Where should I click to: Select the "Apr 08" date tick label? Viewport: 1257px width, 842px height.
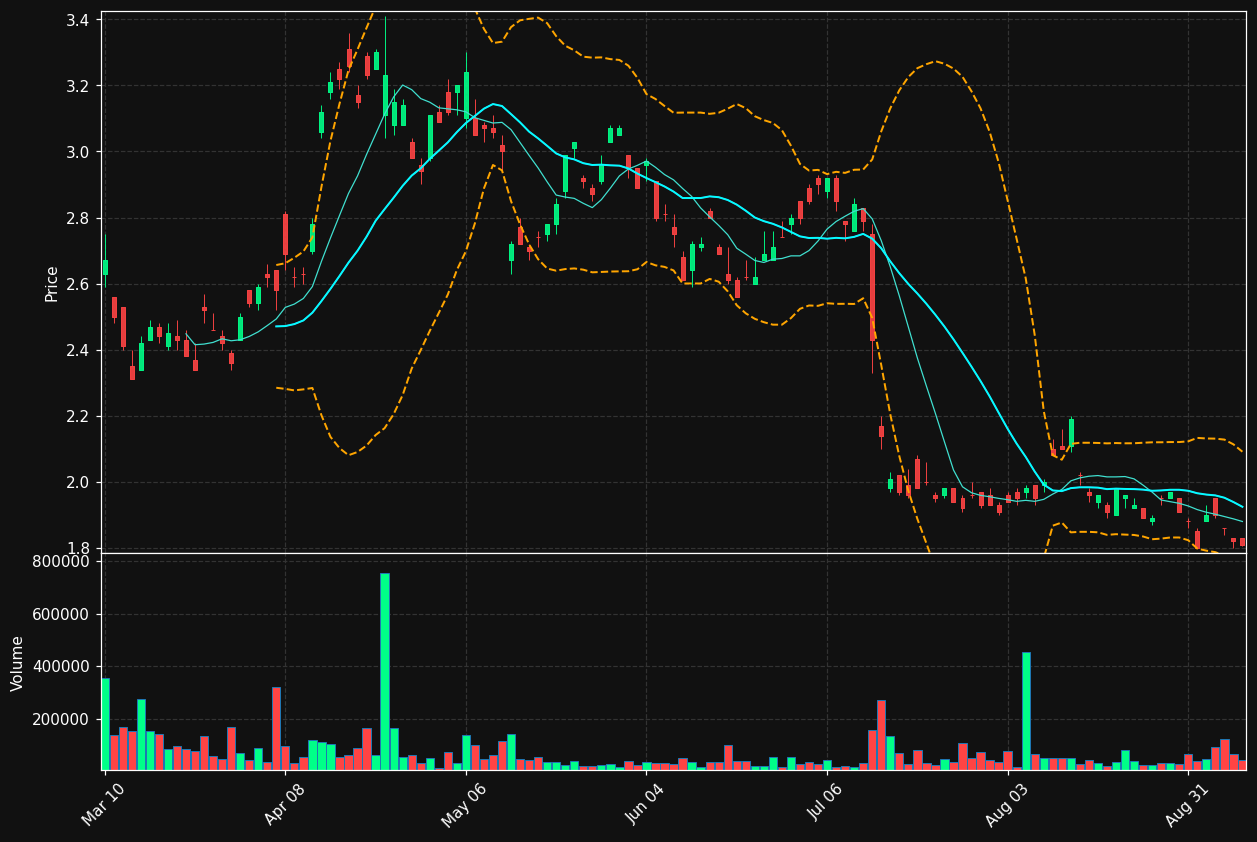[284, 805]
